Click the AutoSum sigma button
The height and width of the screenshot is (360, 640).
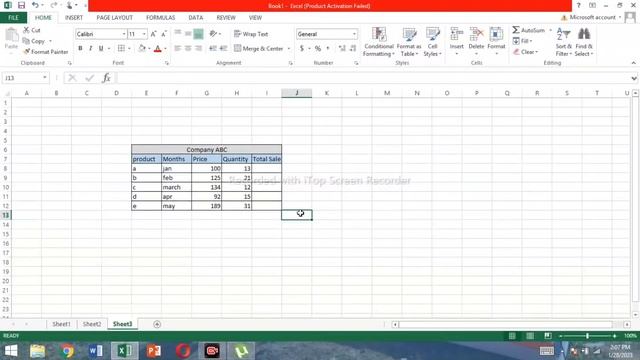tap(529, 30)
